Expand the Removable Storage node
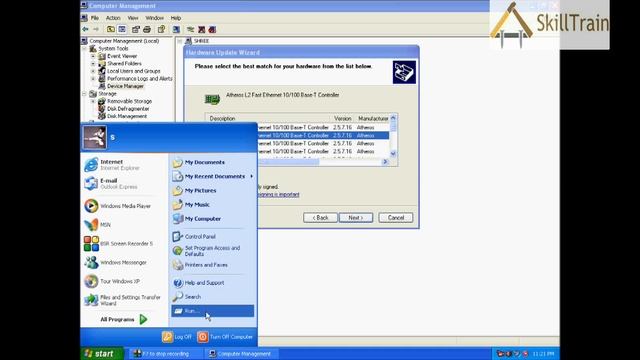Viewport: 640px width, 360px height. coord(93,101)
